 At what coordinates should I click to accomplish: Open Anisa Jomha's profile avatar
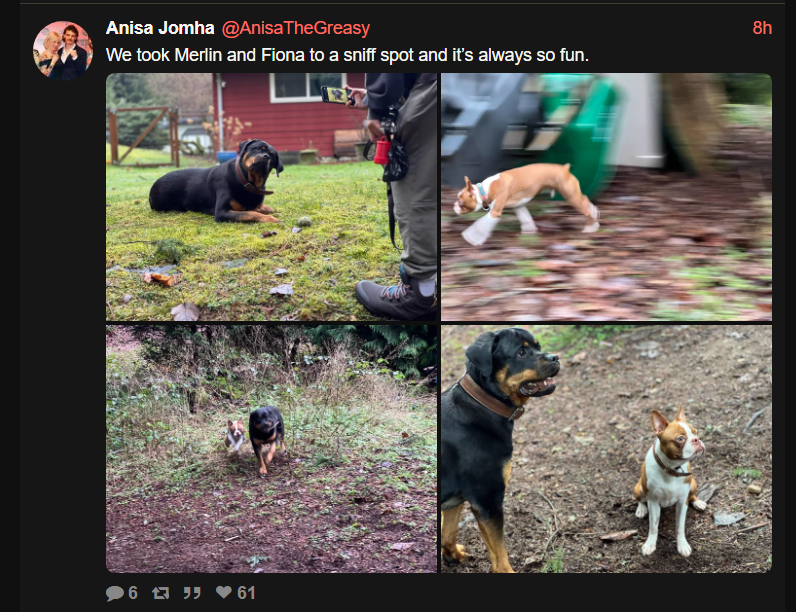point(63,50)
